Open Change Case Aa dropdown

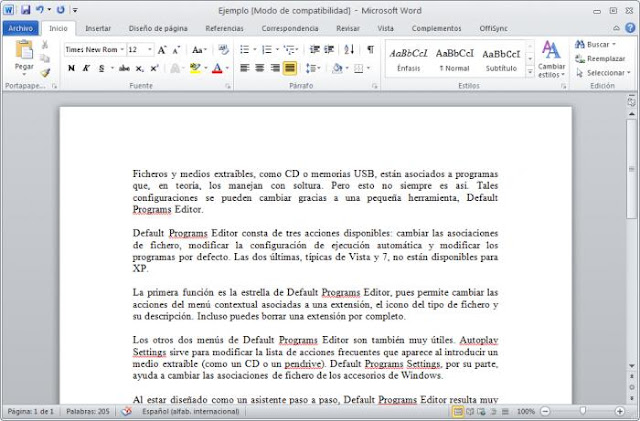tap(199, 50)
